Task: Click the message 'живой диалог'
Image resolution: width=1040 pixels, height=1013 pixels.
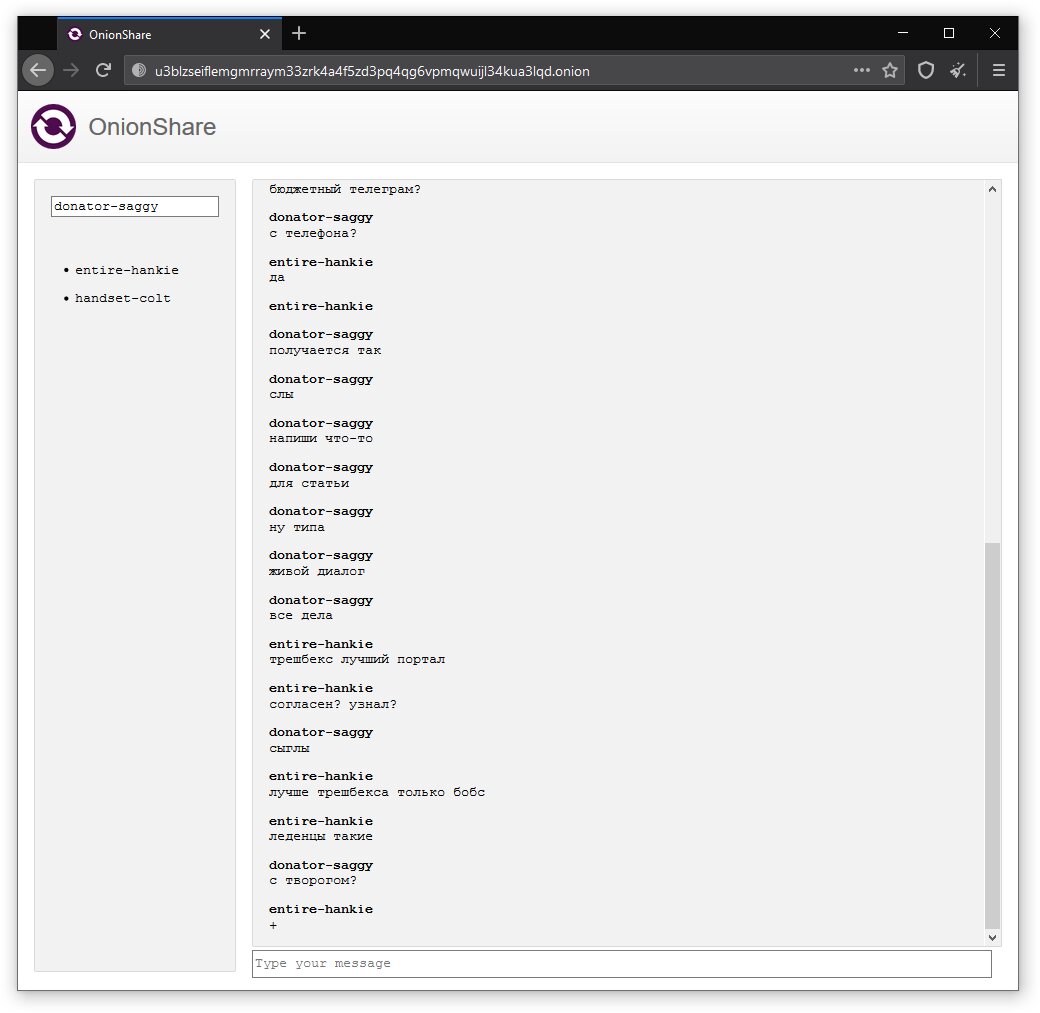Action: pyautogui.click(x=317, y=571)
